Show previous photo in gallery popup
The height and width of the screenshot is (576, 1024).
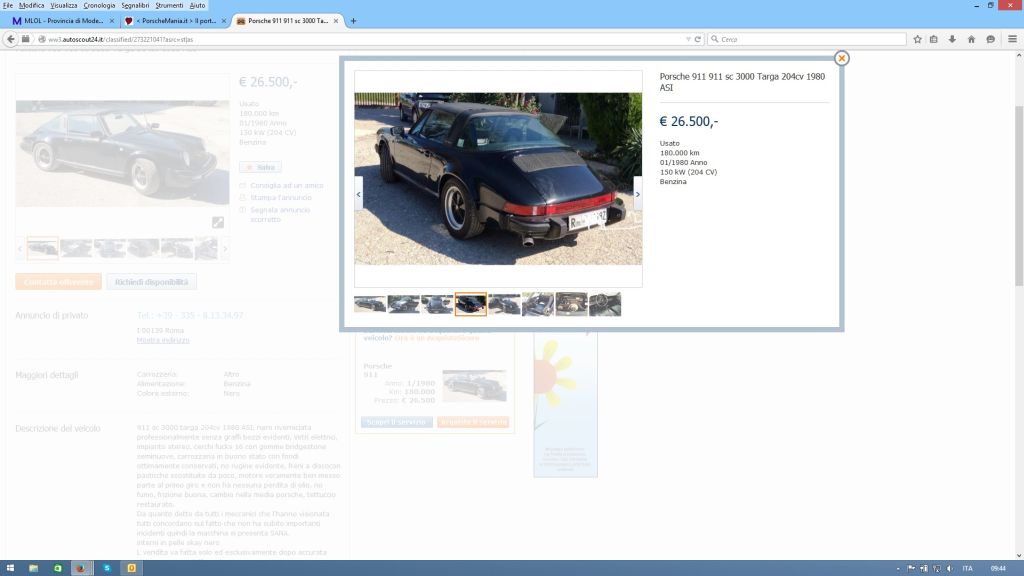(x=359, y=194)
